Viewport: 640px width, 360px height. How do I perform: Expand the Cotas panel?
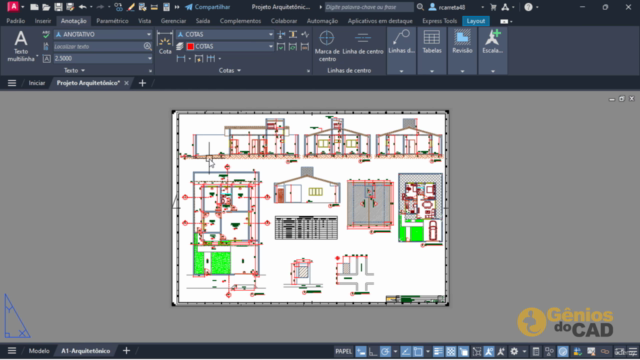coord(230,71)
